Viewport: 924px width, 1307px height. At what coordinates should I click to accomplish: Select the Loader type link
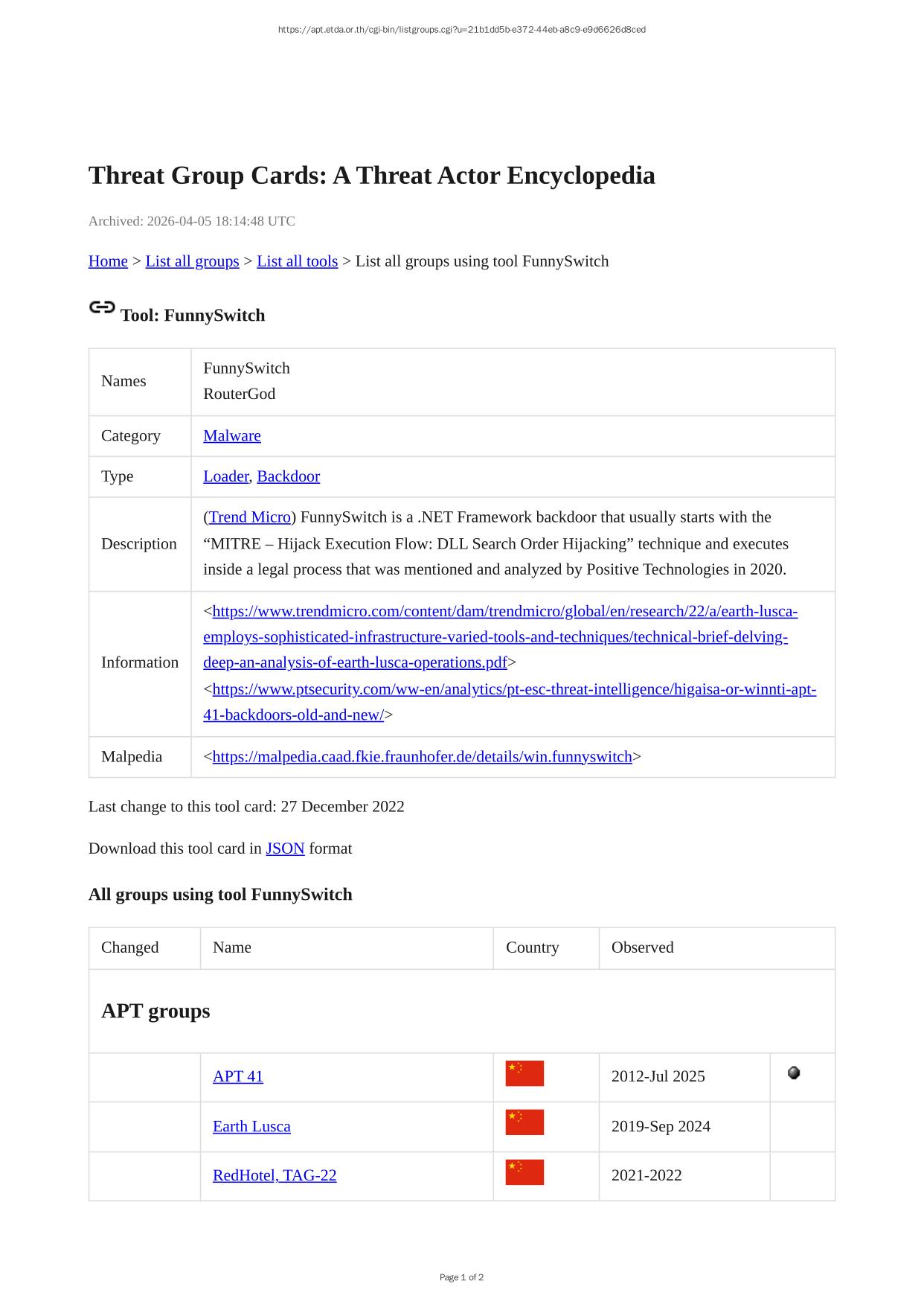point(225,476)
